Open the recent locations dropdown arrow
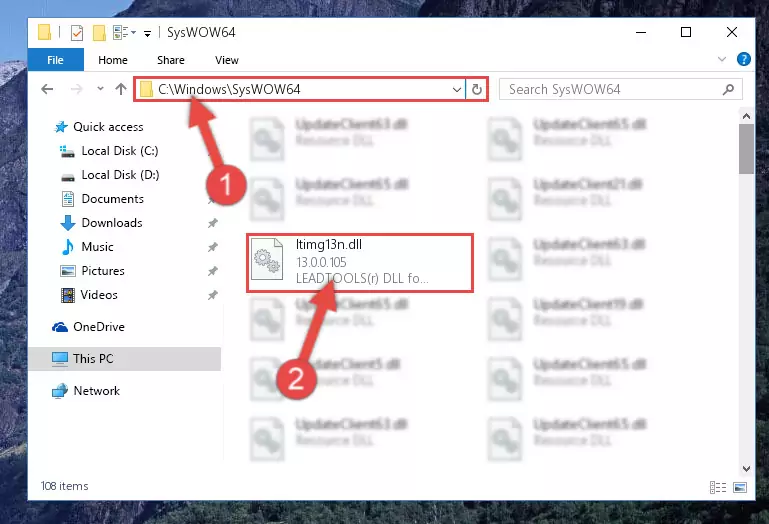The image size is (769, 524). point(101,89)
